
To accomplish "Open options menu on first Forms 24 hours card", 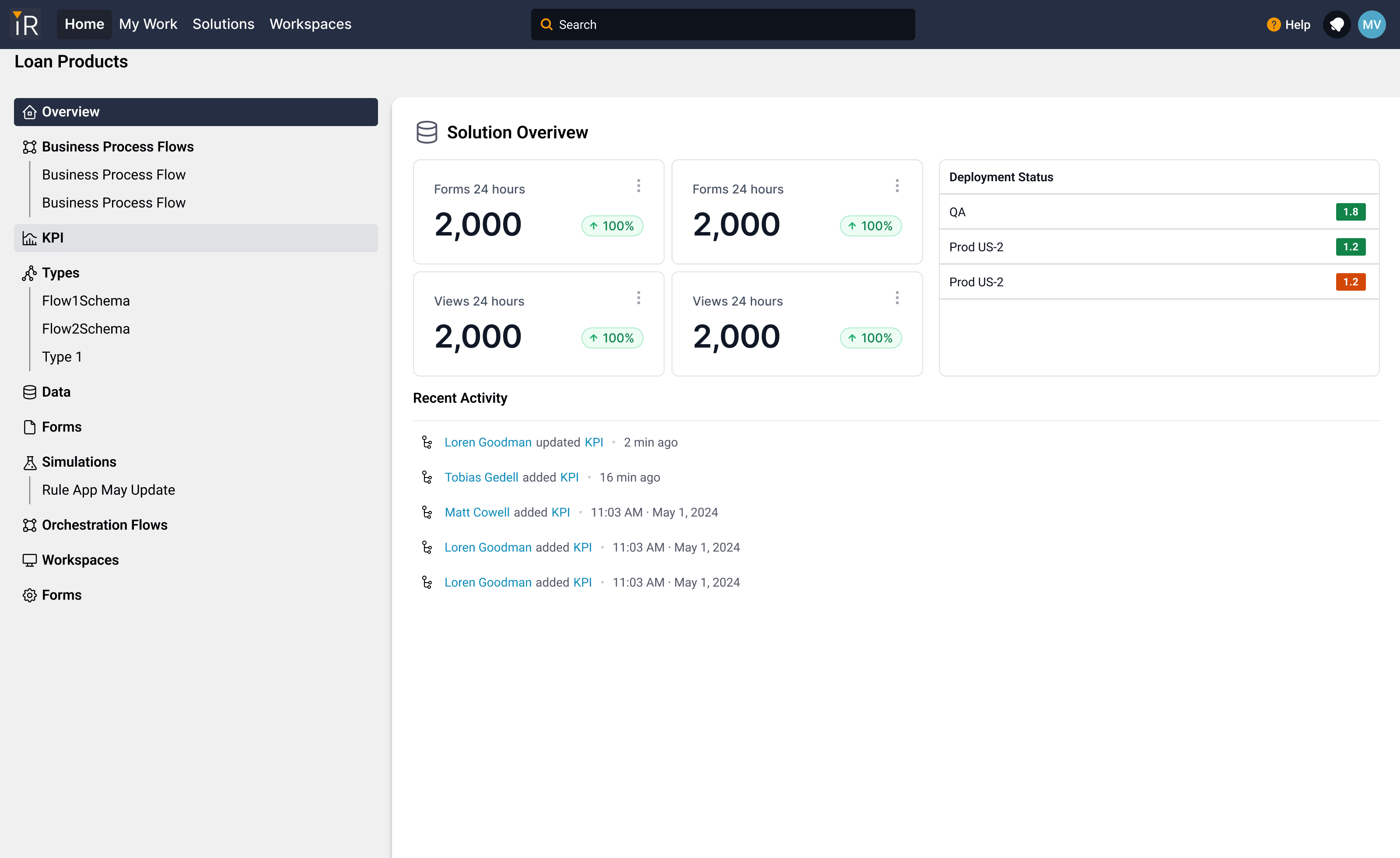I will [639, 186].
